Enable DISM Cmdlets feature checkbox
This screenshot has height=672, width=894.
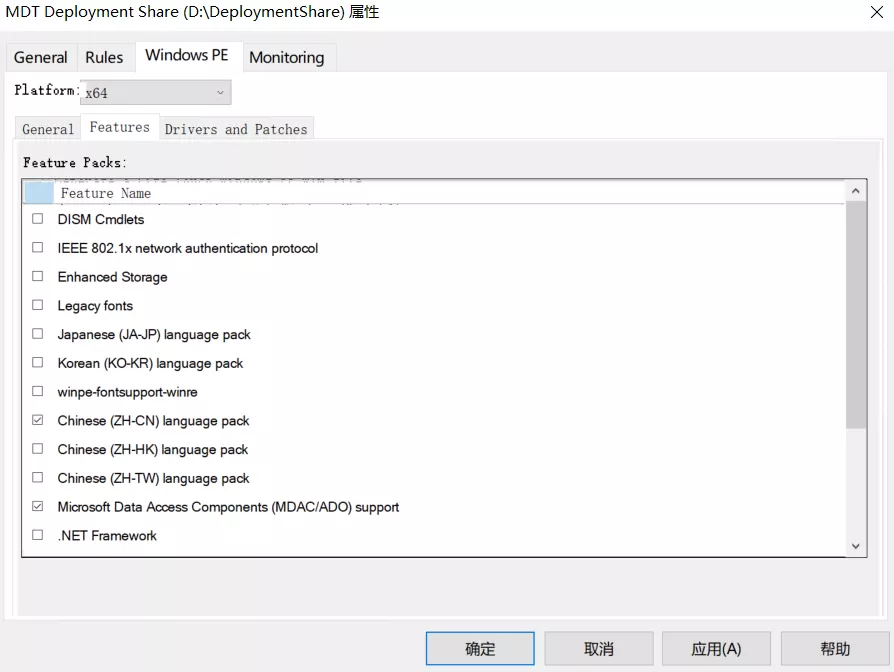pos(38,219)
